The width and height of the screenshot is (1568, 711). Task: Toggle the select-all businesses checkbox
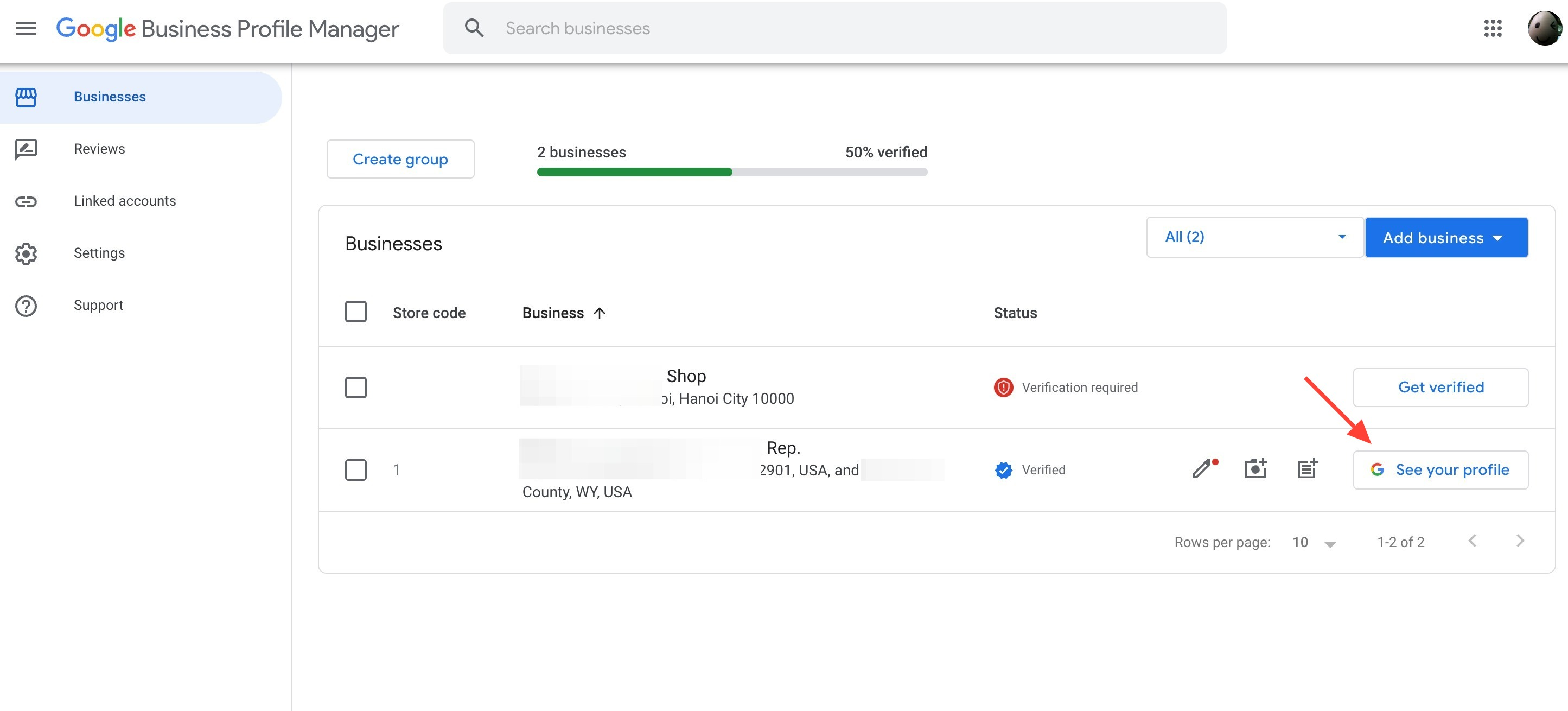point(355,312)
